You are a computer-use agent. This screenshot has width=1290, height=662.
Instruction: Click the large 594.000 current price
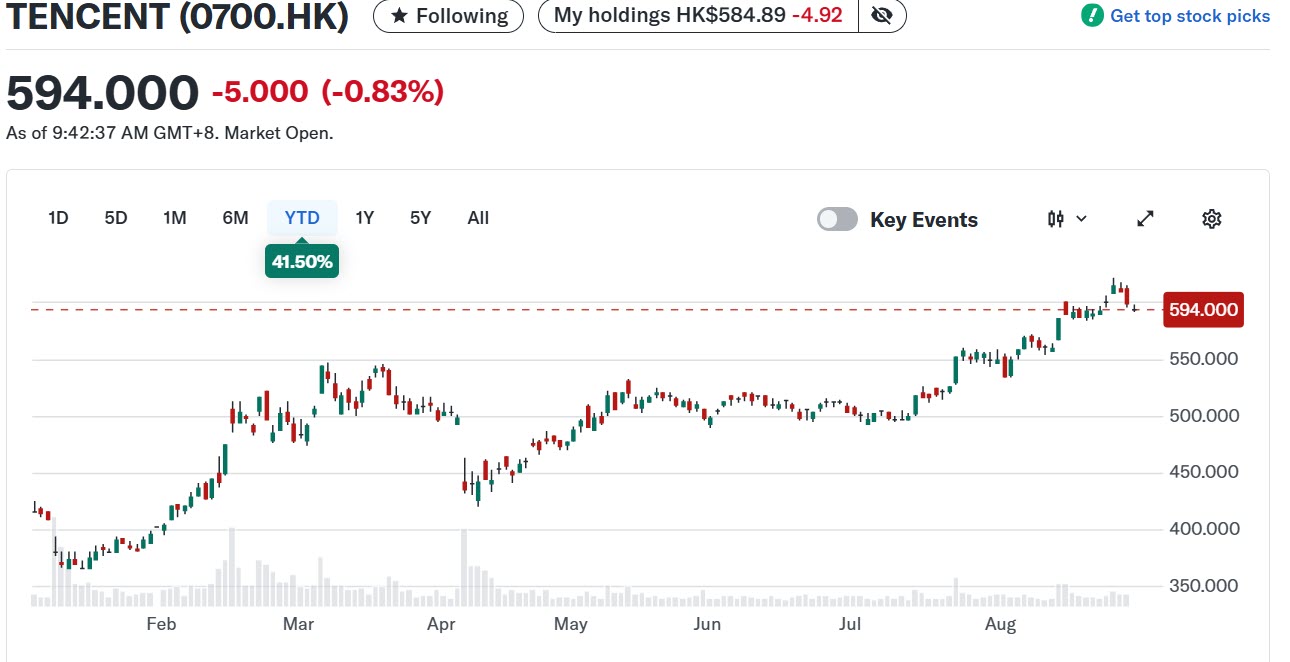point(102,93)
